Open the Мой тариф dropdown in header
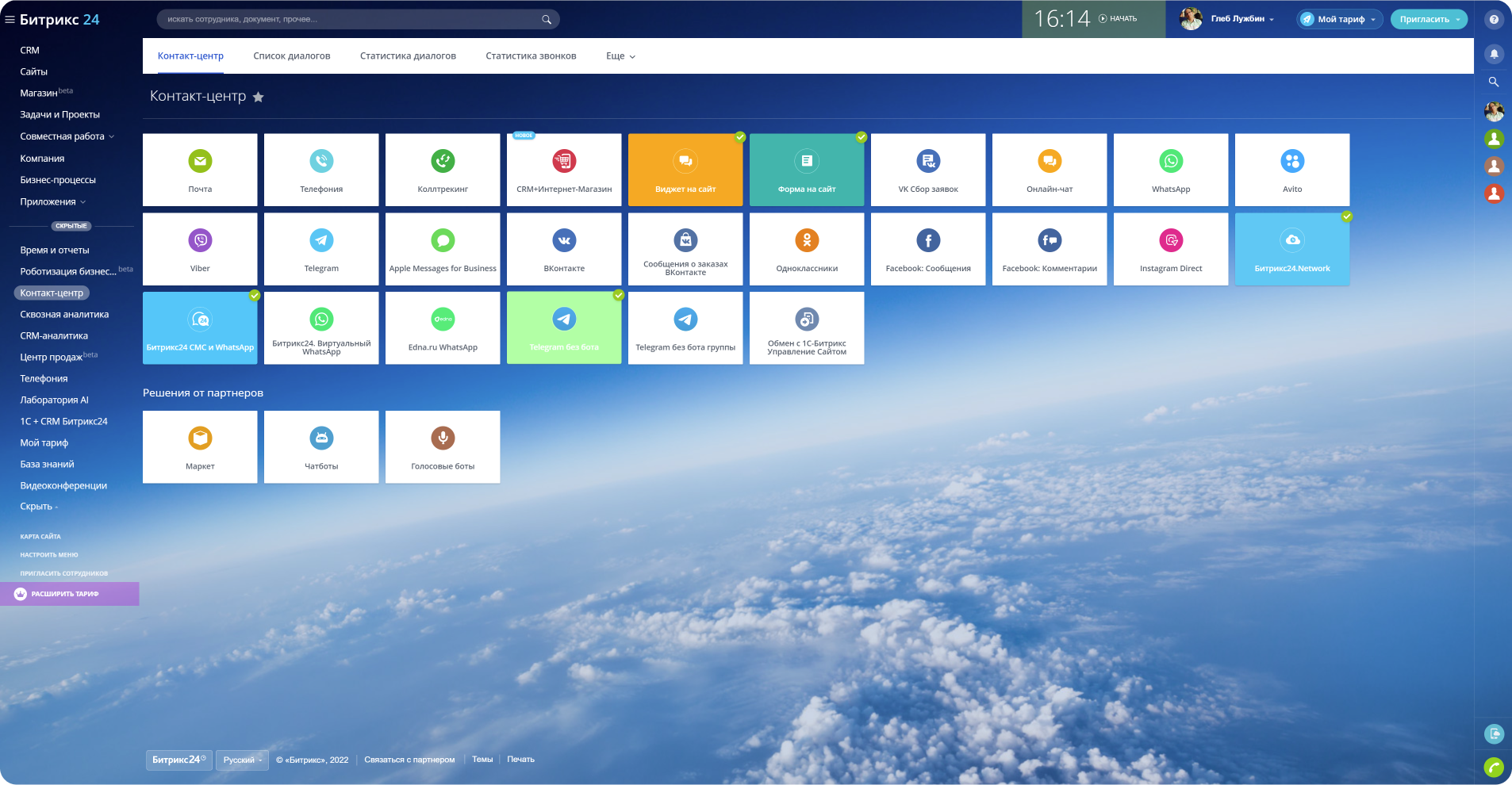The width and height of the screenshot is (1512, 785). coord(1340,19)
